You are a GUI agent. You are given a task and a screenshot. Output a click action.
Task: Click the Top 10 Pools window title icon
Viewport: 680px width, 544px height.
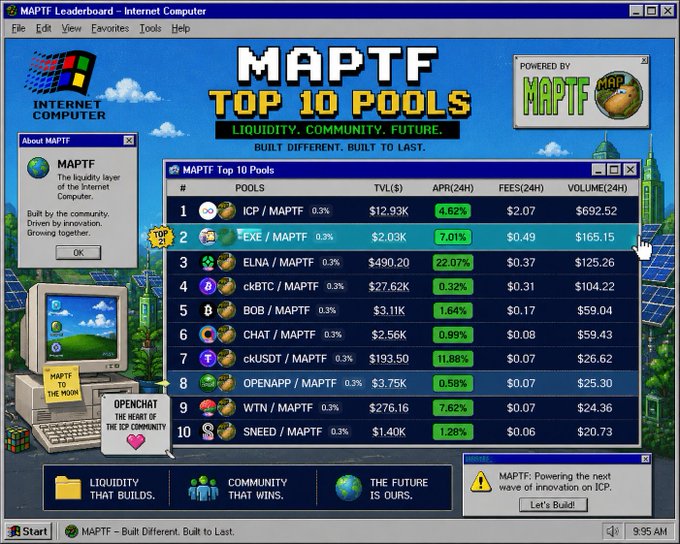[x=174, y=170]
